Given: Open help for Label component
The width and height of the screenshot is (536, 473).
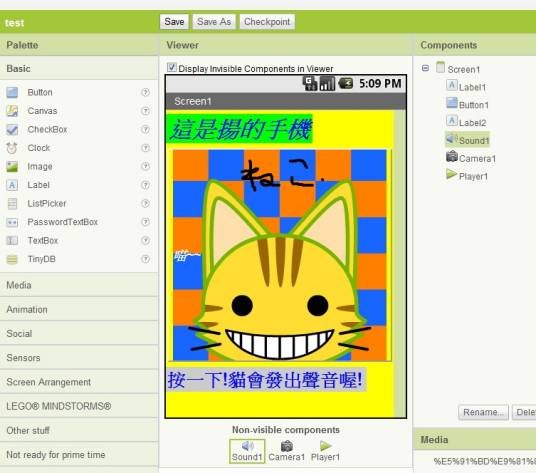Looking at the screenshot, I should click(145, 185).
